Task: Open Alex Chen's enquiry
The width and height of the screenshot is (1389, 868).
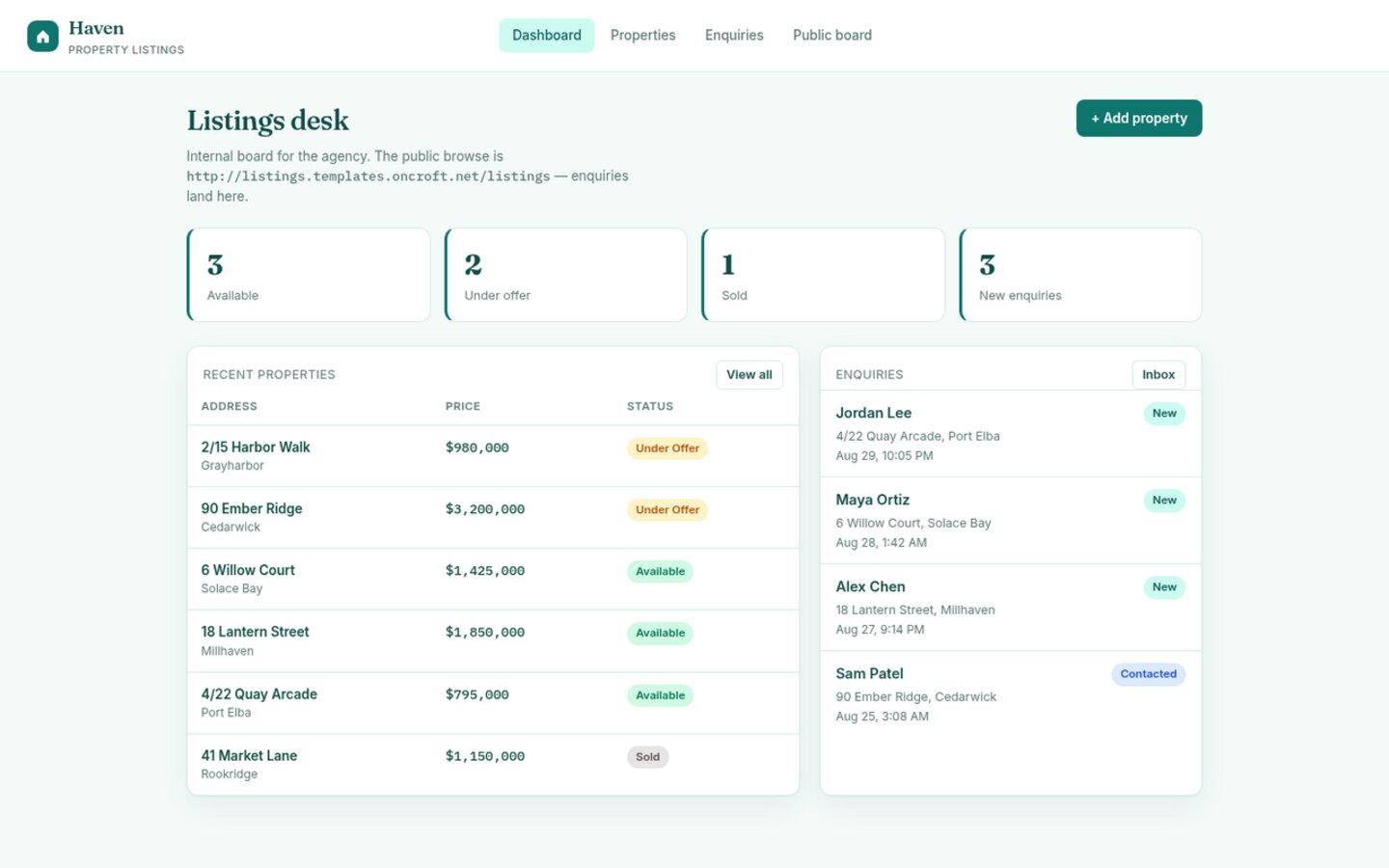Action: point(1010,608)
